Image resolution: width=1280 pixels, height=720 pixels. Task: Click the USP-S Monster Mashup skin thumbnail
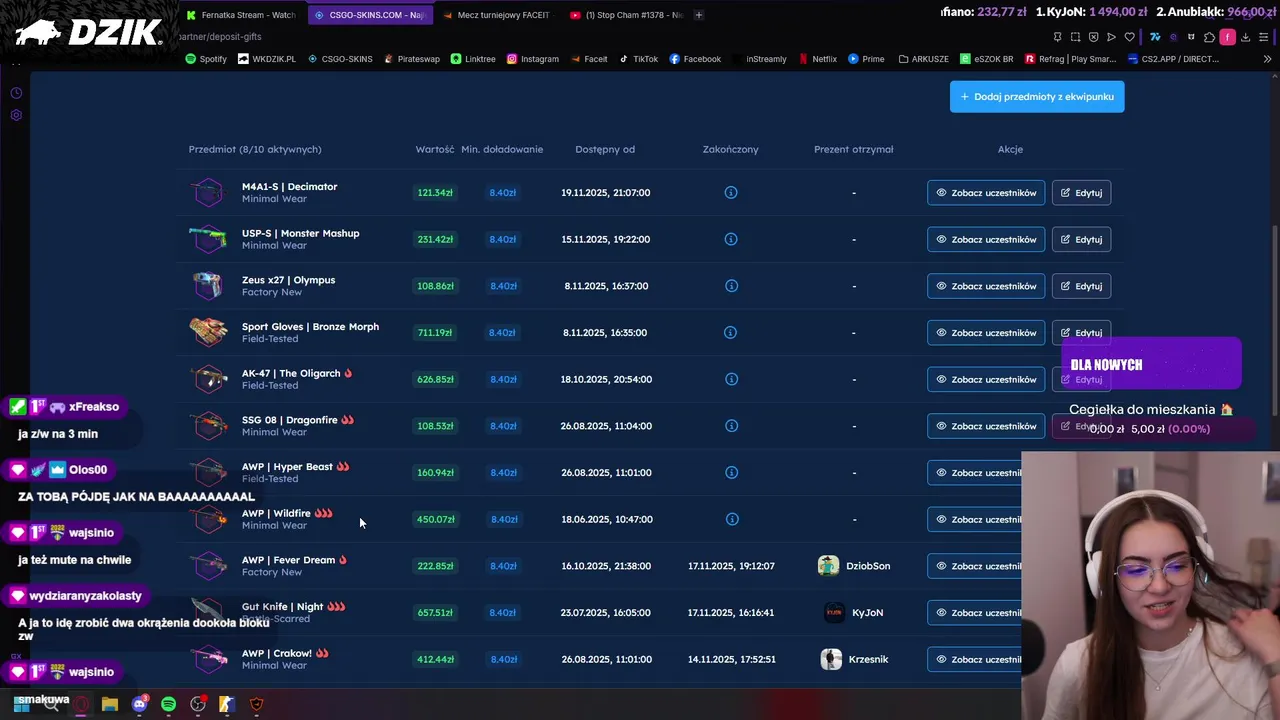click(208, 239)
